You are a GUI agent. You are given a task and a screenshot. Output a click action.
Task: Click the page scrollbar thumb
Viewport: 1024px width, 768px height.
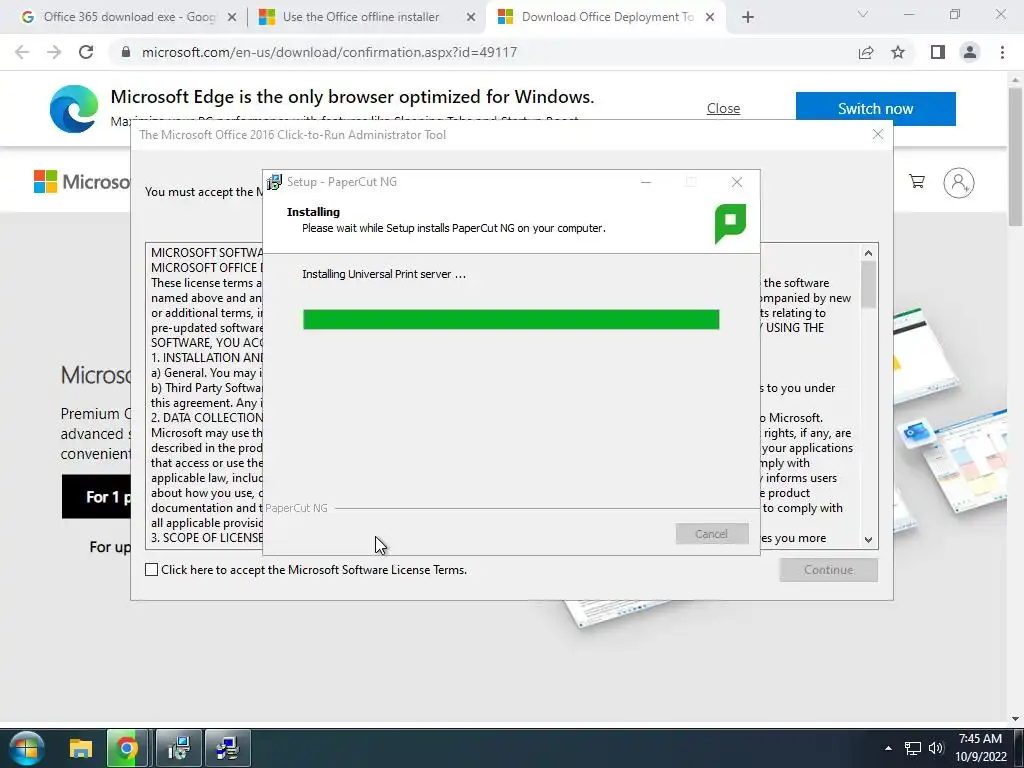1016,157
